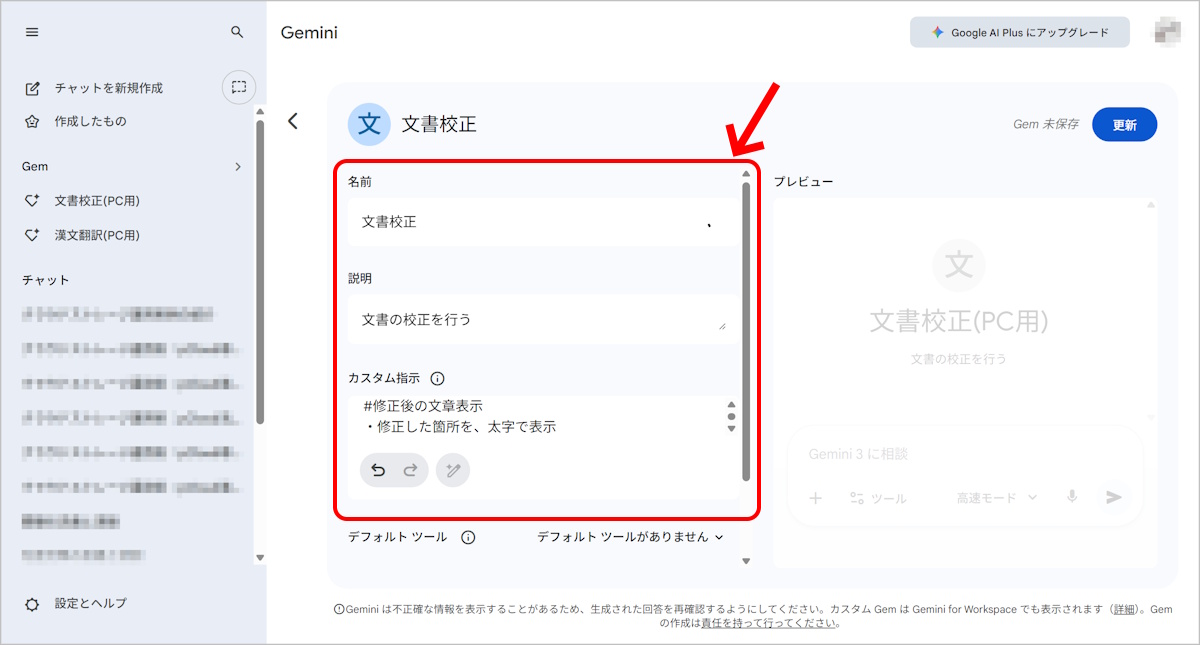The width and height of the screenshot is (1200, 645).
Task: Redo changes in the custom instructions editor
Action: click(408, 470)
